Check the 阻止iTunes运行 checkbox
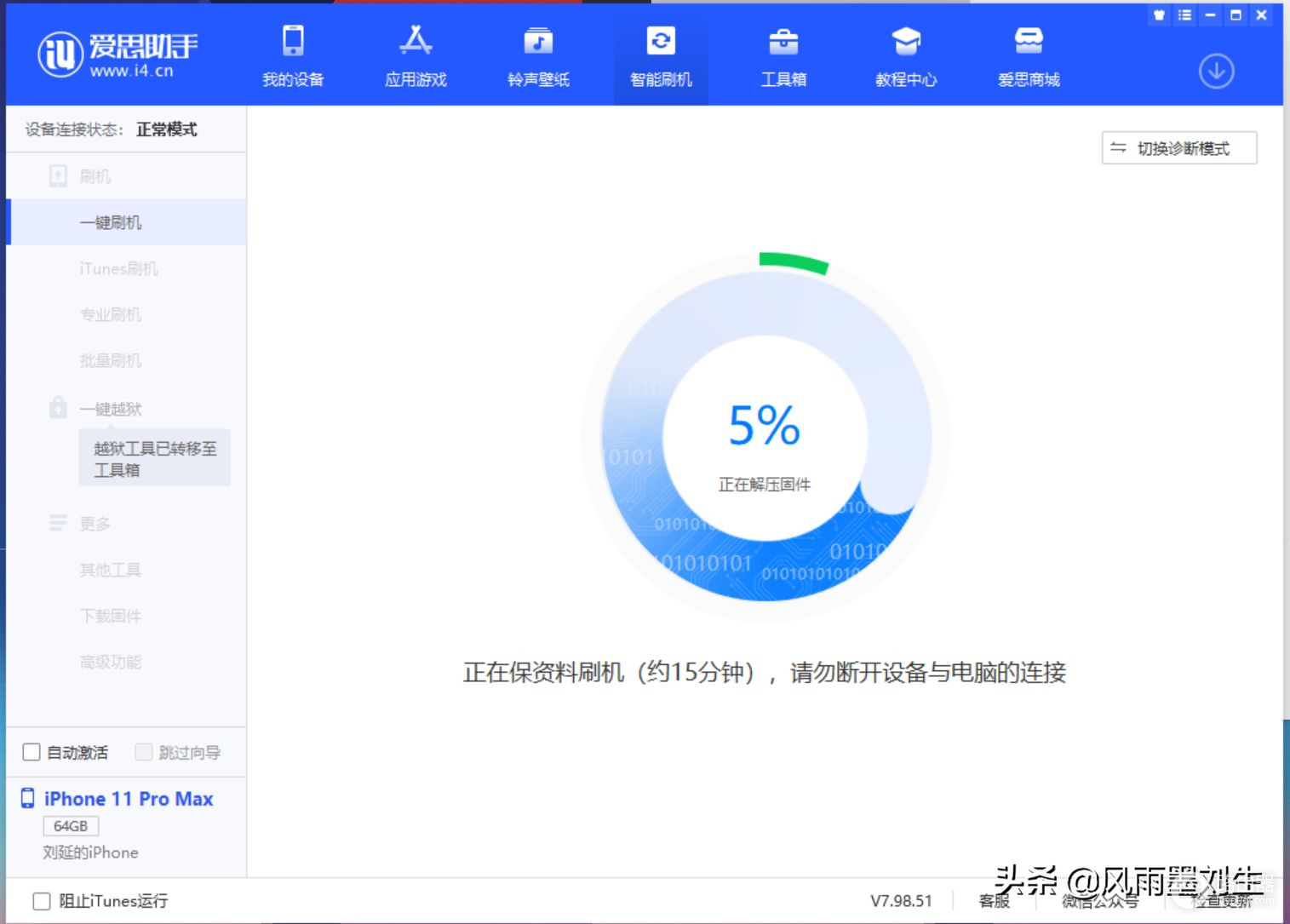Viewport: 1290px width, 924px height. tap(41, 901)
